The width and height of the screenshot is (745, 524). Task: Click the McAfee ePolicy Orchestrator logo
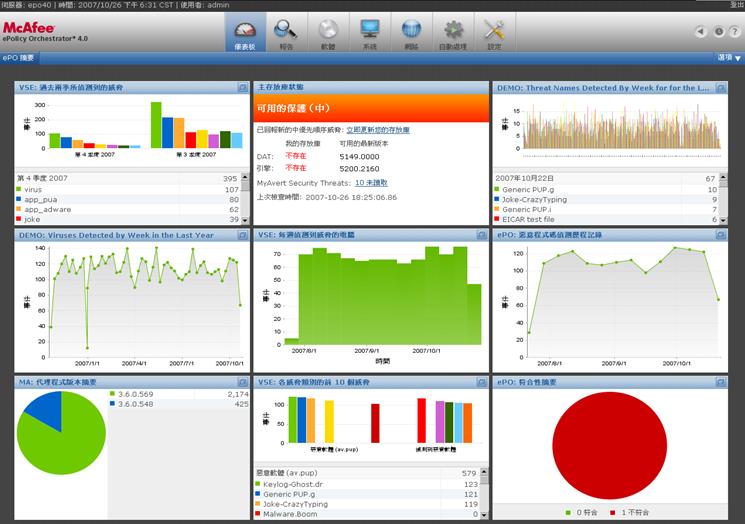[x=45, y=32]
